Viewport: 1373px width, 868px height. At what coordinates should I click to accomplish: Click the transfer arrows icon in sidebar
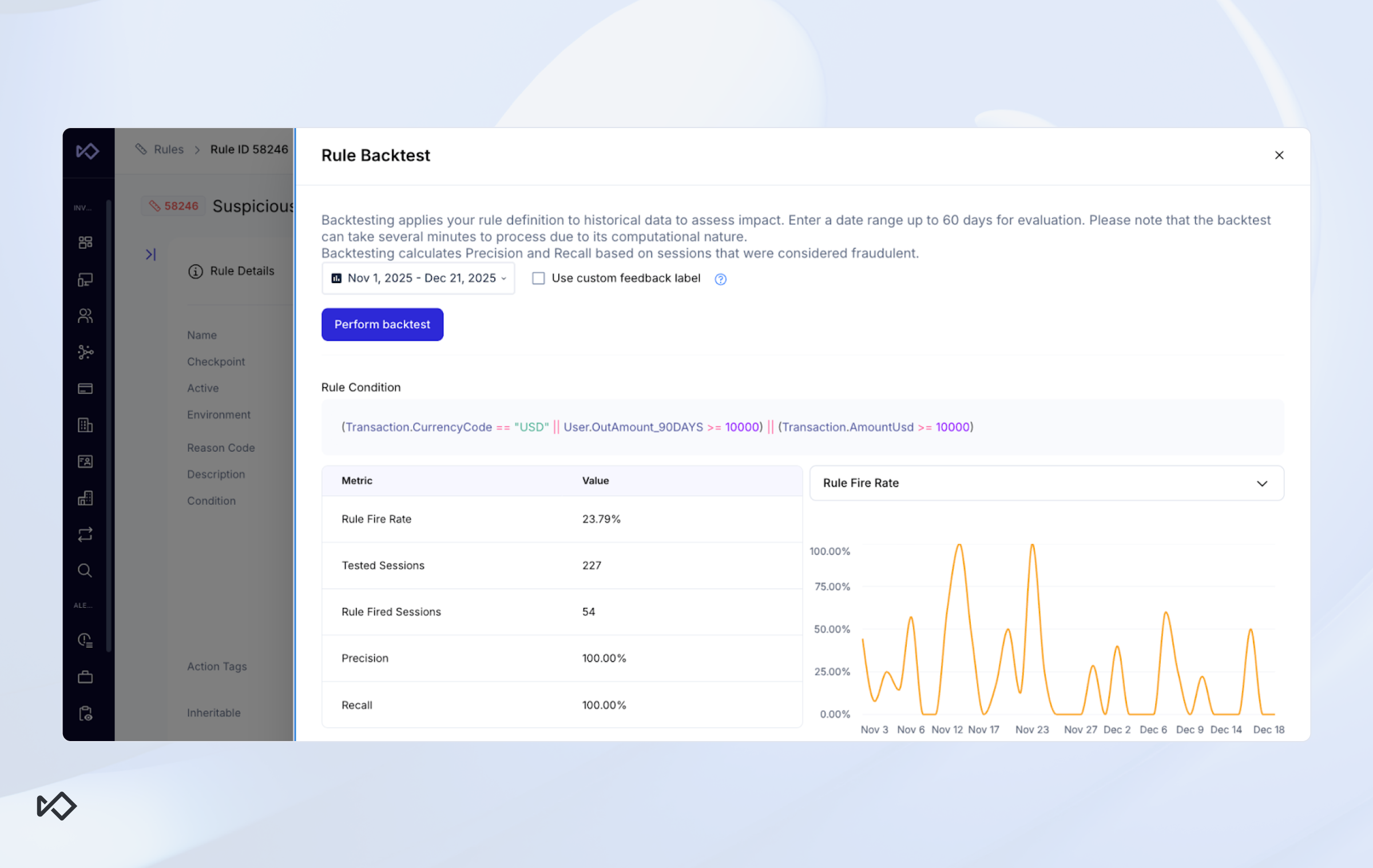[x=85, y=535]
